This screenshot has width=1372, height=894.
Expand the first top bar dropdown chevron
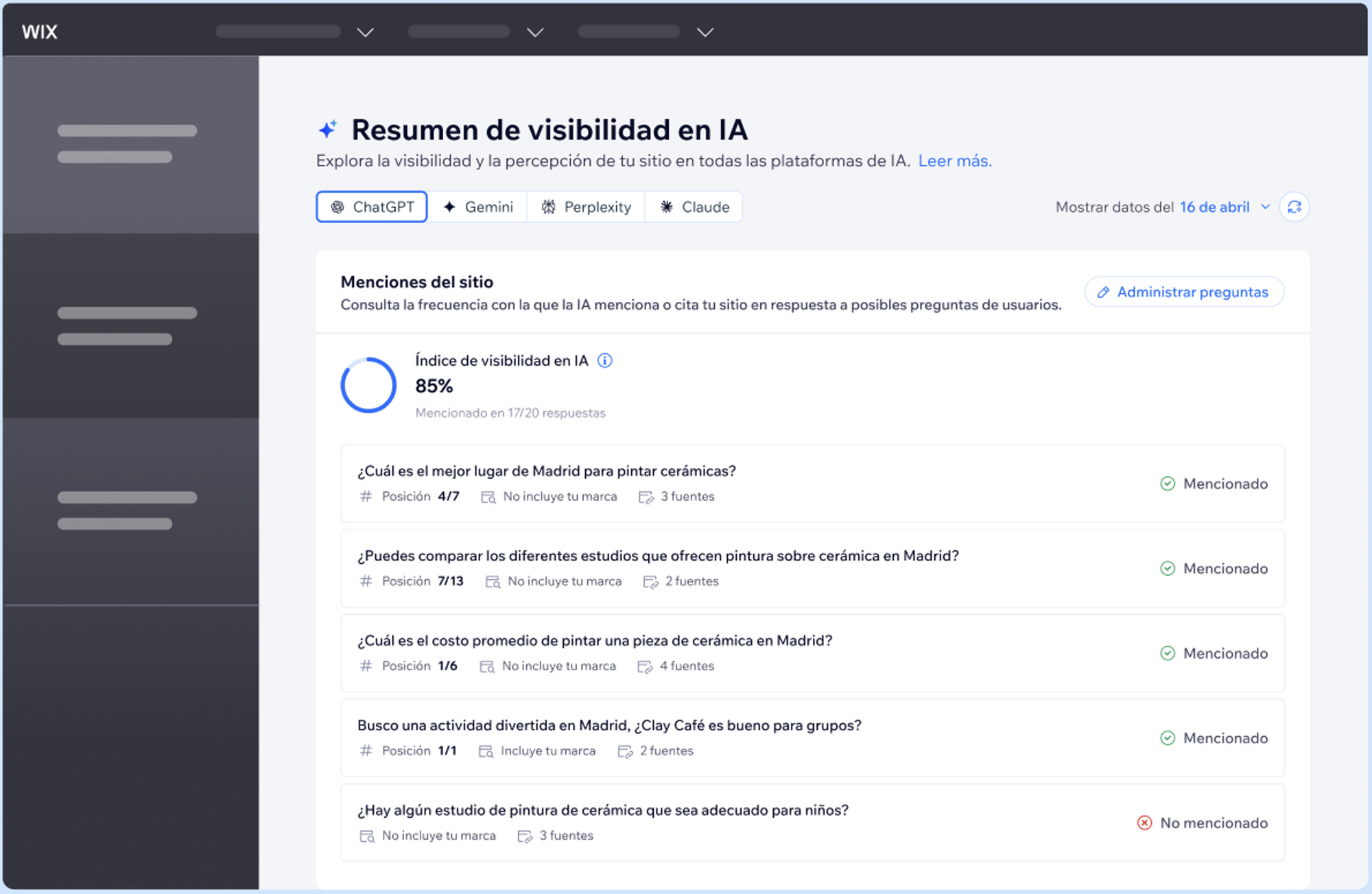(366, 32)
